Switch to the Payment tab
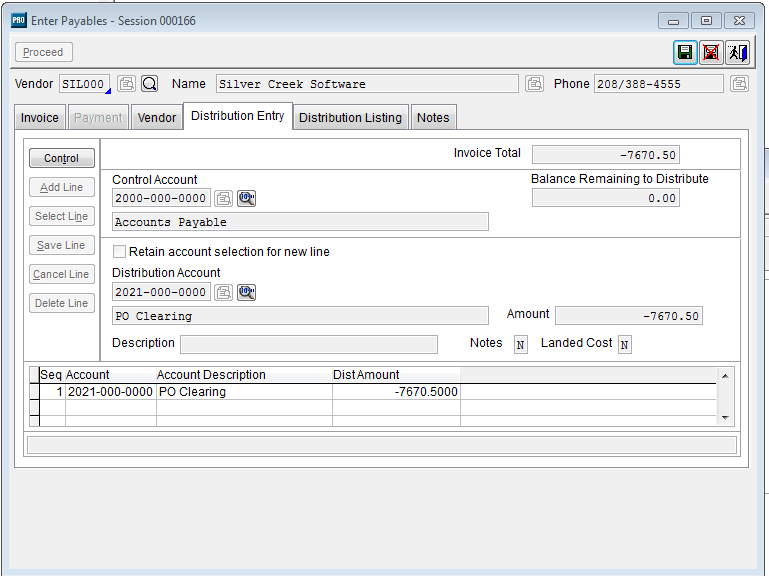The image size is (769, 576). pos(98,118)
